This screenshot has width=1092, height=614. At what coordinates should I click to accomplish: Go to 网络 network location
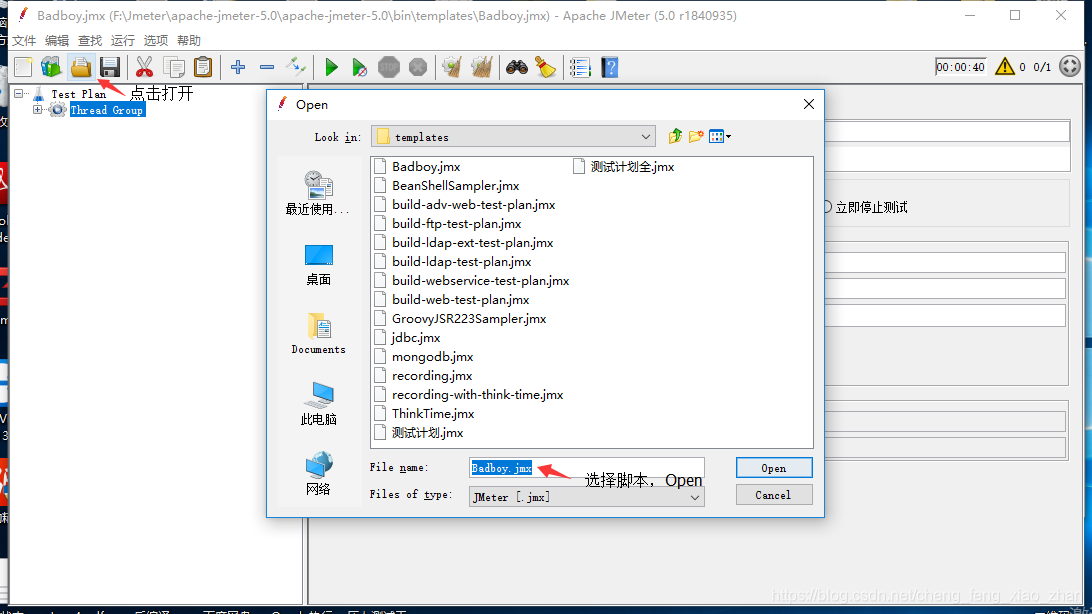(318, 473)
